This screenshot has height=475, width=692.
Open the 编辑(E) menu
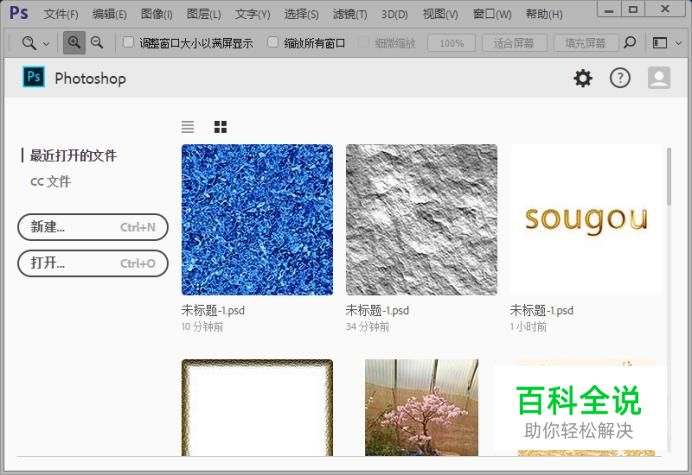point(109,14)
